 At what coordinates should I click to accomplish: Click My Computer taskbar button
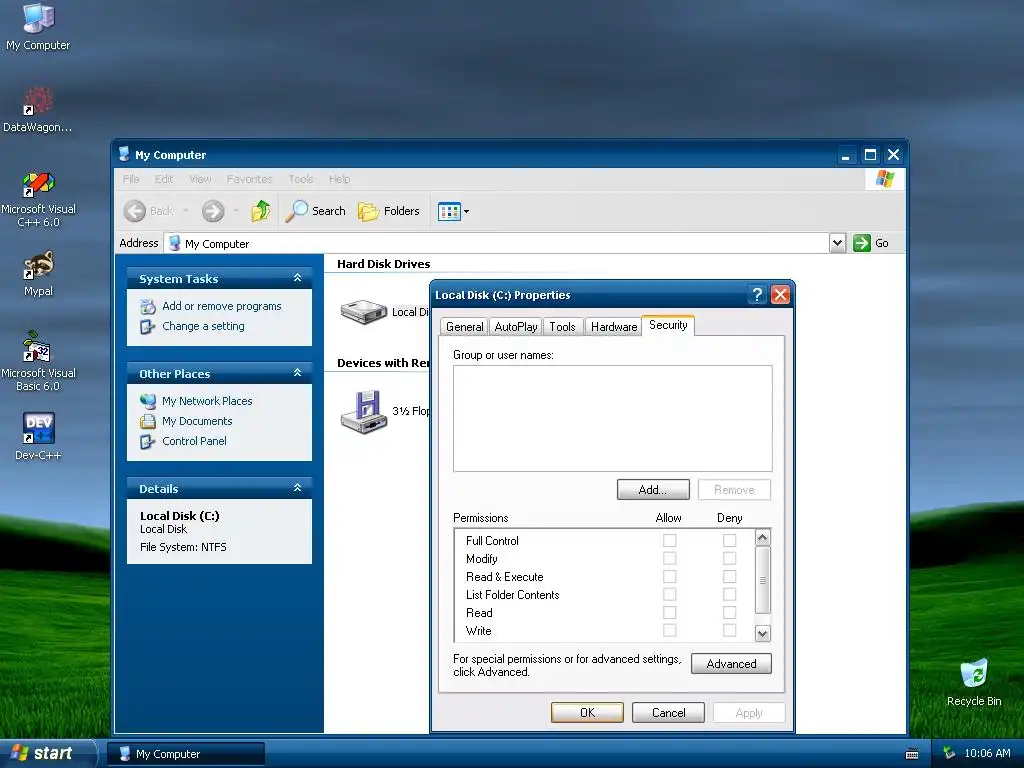click(186, 754)
